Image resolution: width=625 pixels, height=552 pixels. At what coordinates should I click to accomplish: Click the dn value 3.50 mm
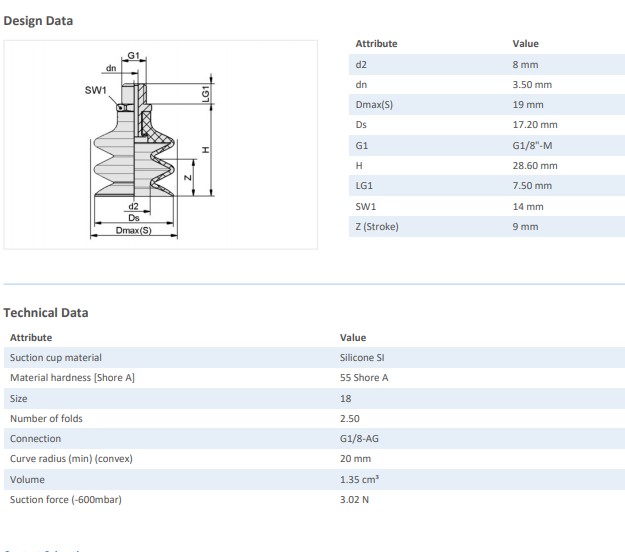pos(531,85)
